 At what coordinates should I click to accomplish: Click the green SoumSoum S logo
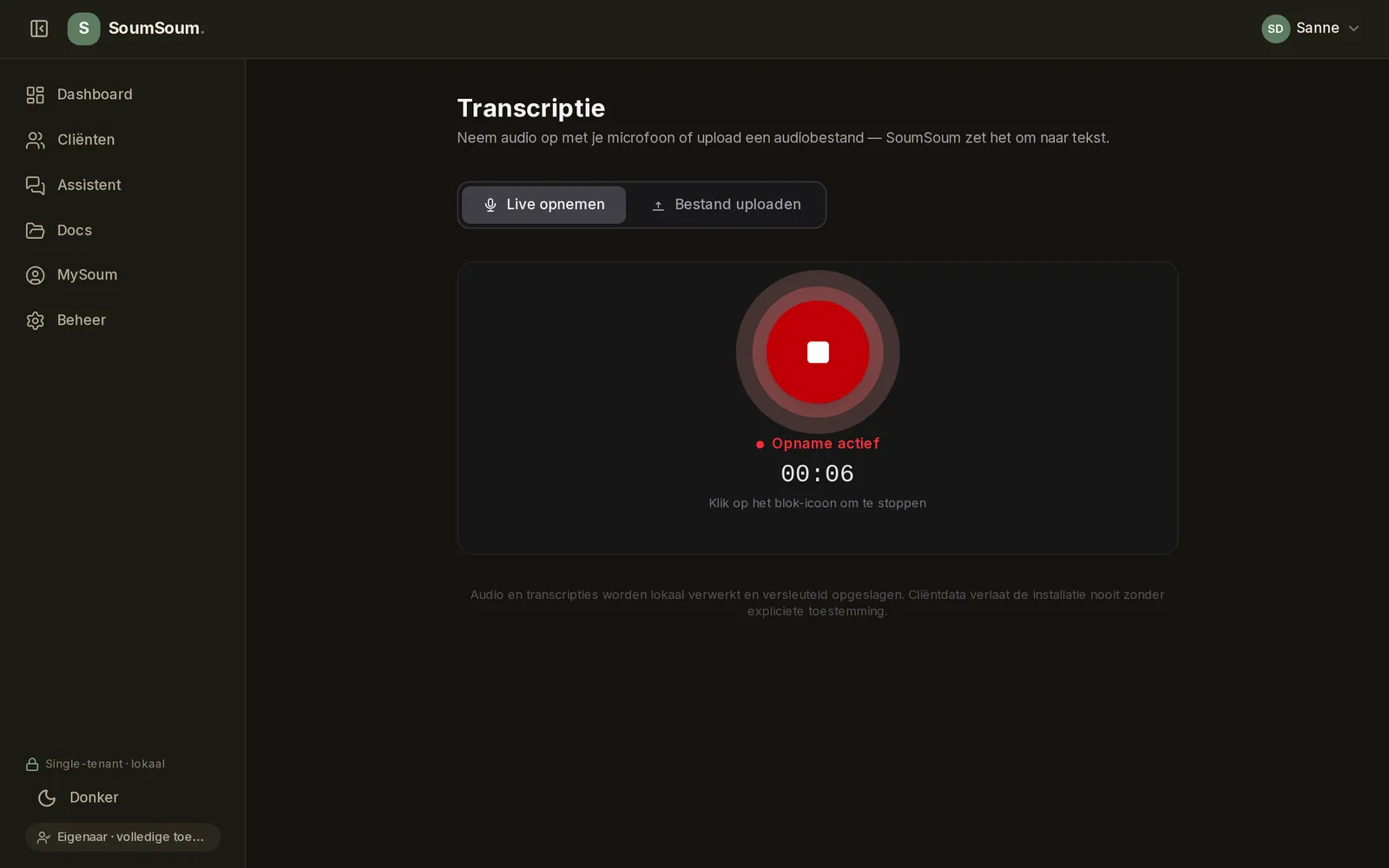coord(83,29)
